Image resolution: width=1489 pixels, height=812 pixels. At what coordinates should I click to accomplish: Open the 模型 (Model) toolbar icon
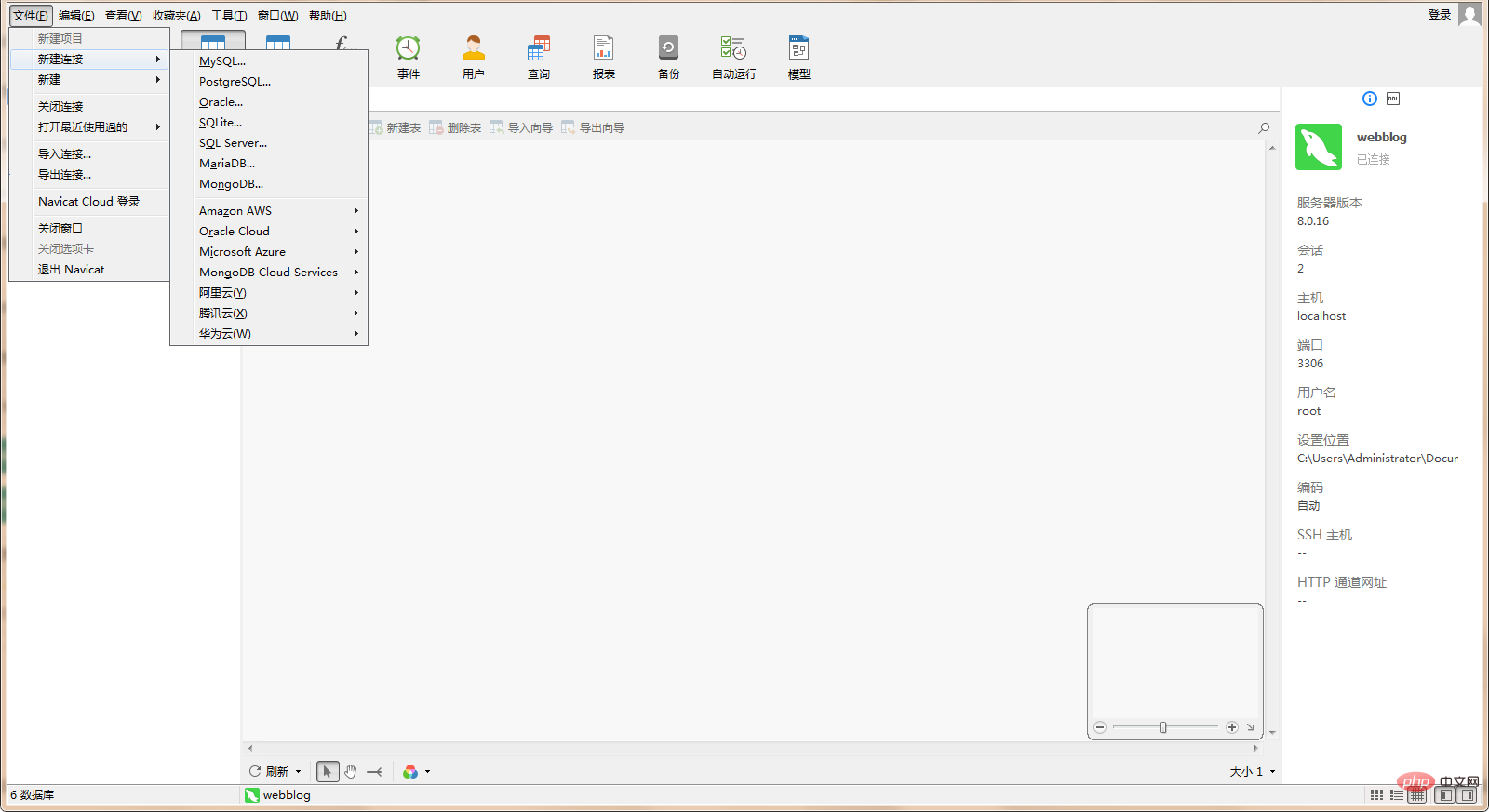pyautogui.click(x=798, y=57)
